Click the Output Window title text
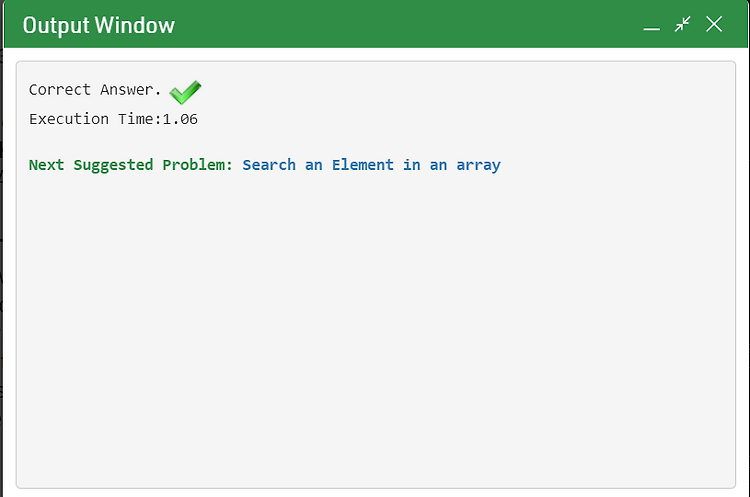This screenshot has width=750, height=497. point(99,25)
